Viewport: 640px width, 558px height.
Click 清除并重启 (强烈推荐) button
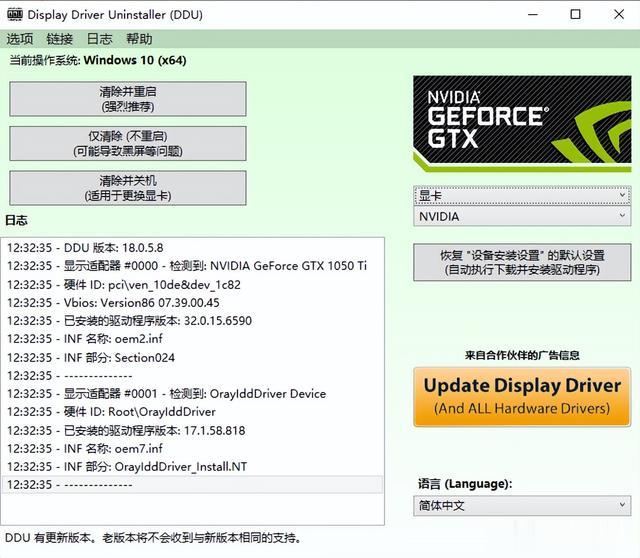(x=128, y=99)
